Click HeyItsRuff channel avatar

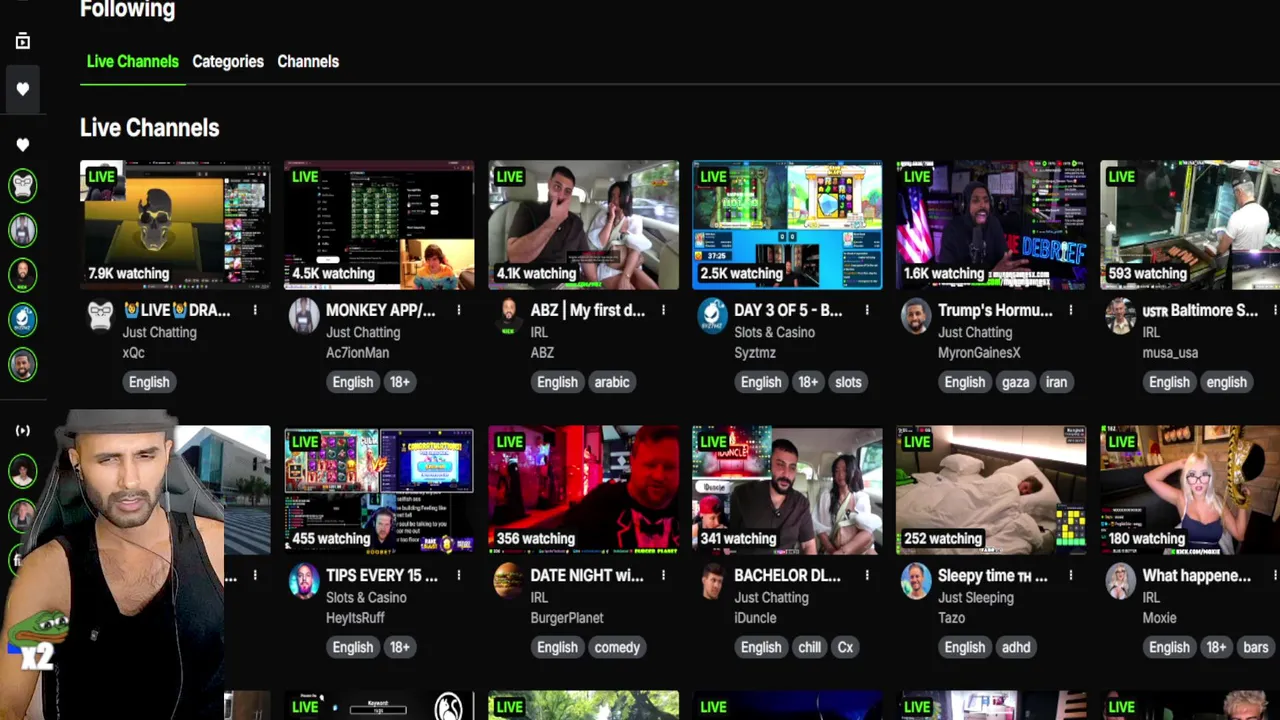[304, 581]
